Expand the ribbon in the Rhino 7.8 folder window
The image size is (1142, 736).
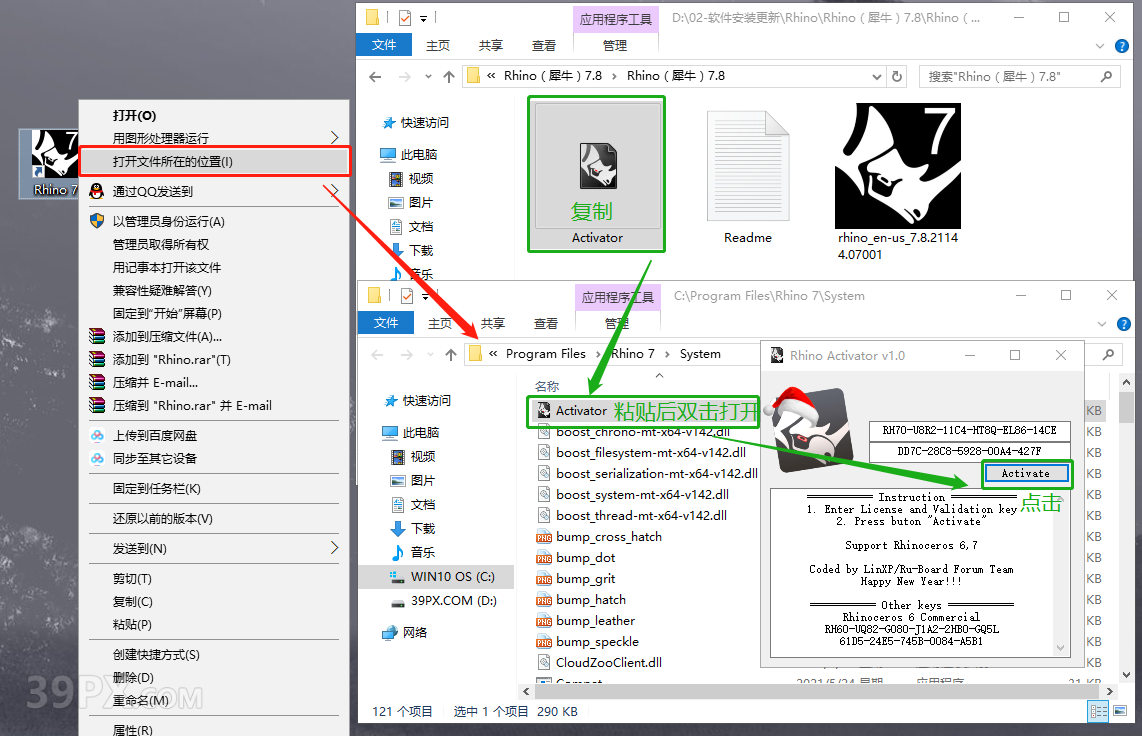point(1100,46)
